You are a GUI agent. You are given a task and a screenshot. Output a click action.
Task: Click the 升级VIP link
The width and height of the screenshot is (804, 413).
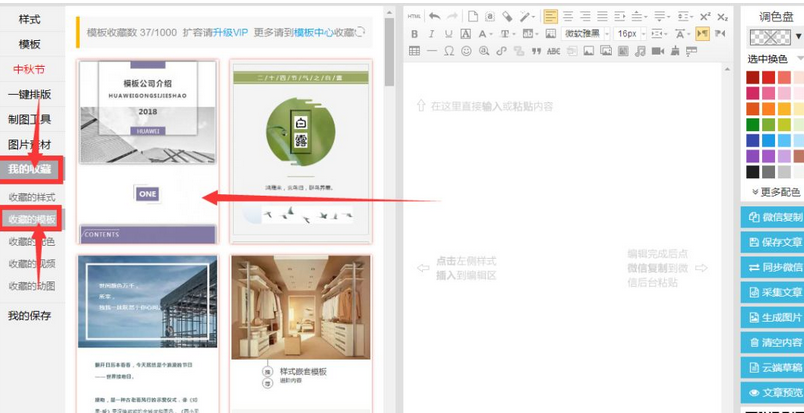click(x=231, y=32)
